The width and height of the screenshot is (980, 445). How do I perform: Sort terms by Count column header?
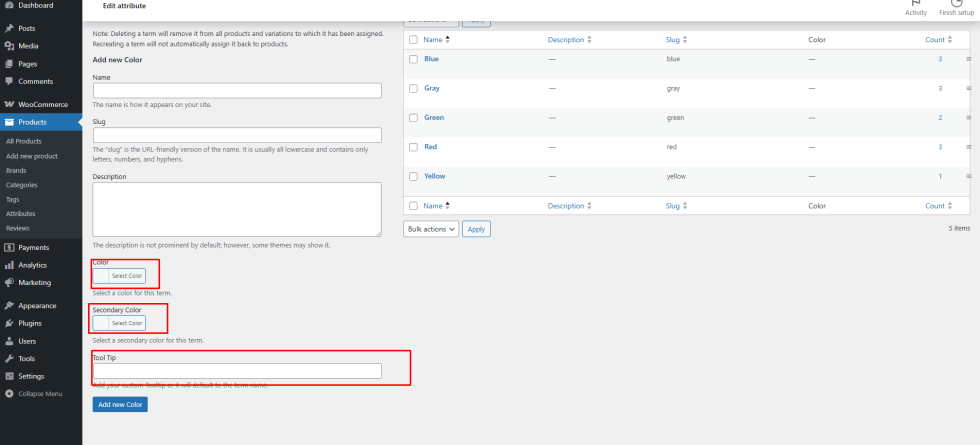coord(935,39)
